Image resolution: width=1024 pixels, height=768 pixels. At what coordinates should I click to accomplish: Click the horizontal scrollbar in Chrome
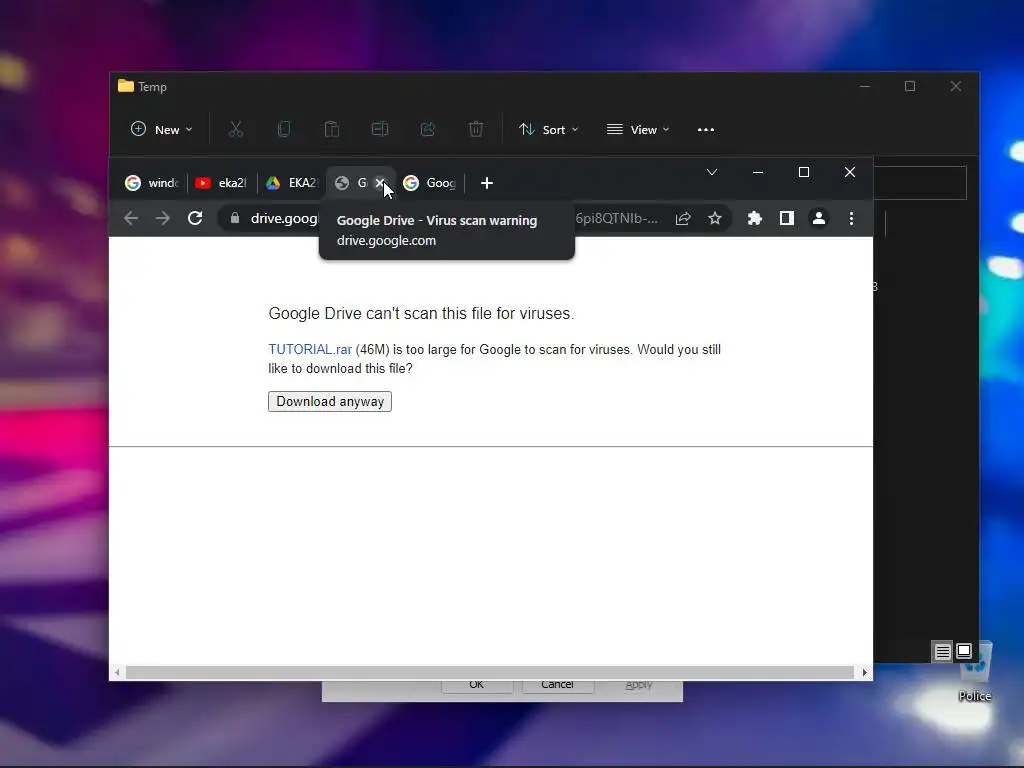[x=490, y=672]
